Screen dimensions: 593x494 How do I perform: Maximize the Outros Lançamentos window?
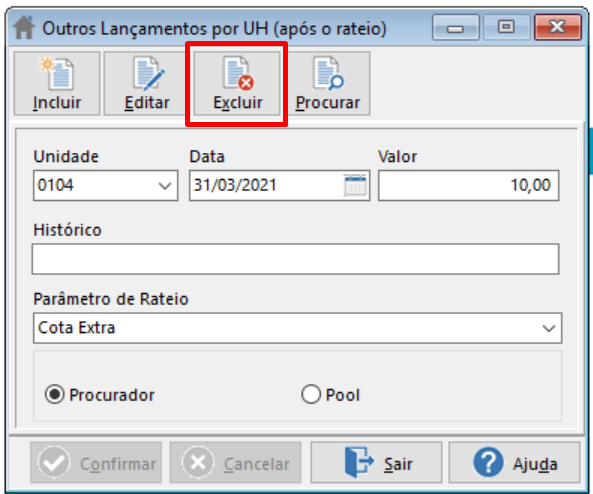[x=506, y=27]
